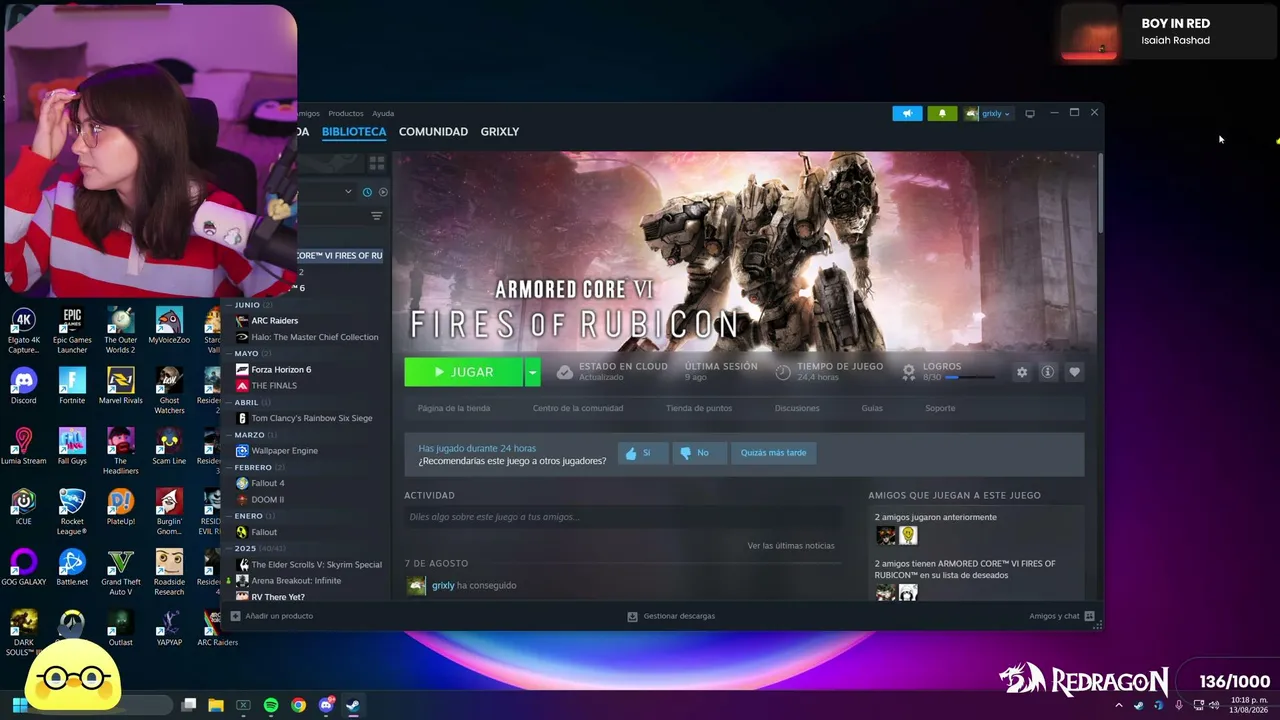Image resolution: width=1280 pixels, height=720 pixels.
Task: Open Gestionar descargas
Action: pyautogui.click(x=671, y=616)
